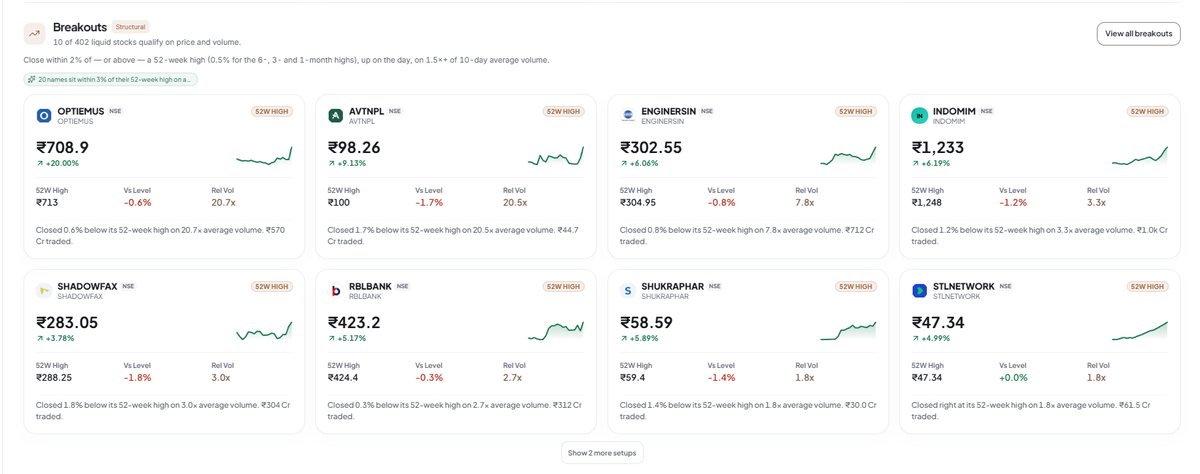Click the ENGINERSIN company logo

click(628, 116)
